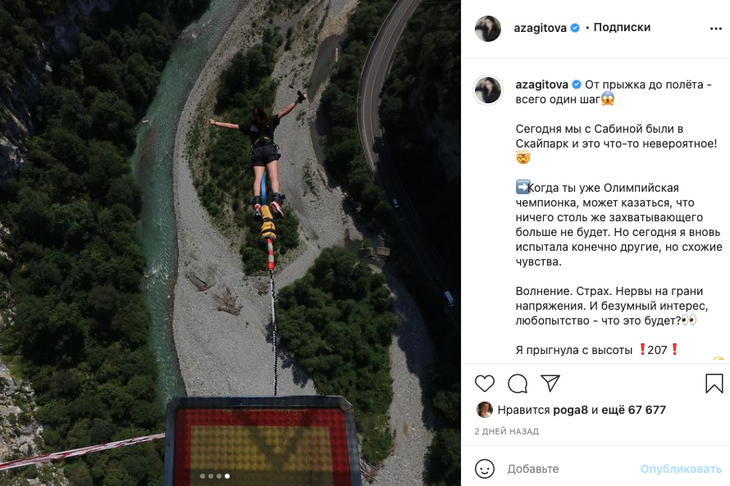Screen dimensions: 730x486
Task: Click the small liker avatar near Нравится
Action: [x=484, y=410]
